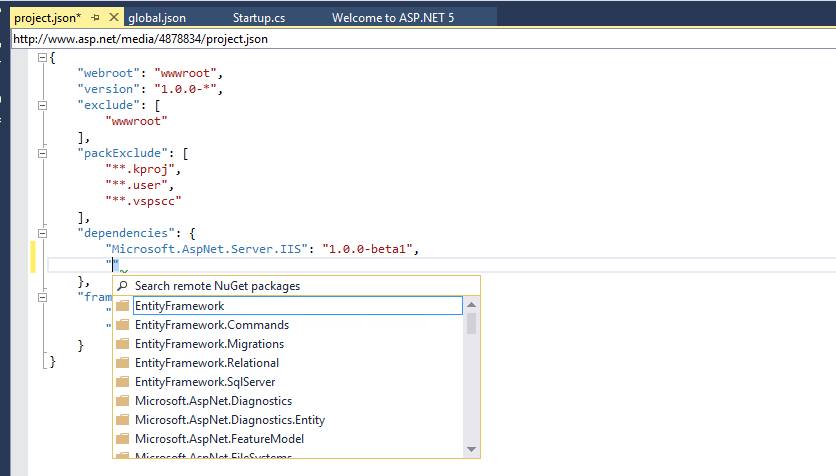836x476 pixels.
Task: Click the magnifier search icon
Action: click(123, 286)
